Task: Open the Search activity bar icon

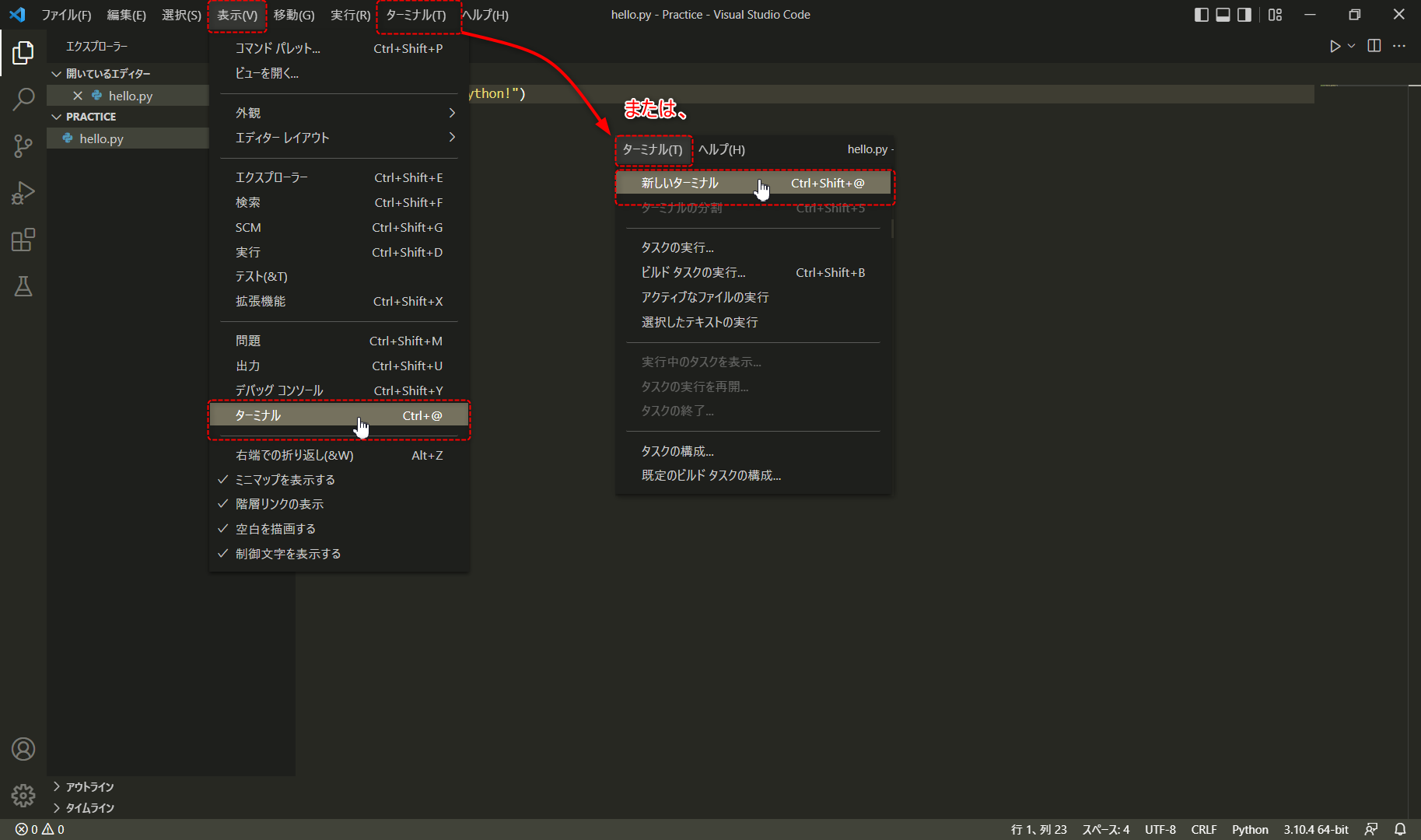Action: pyautogui.click(x=23, y=99)
